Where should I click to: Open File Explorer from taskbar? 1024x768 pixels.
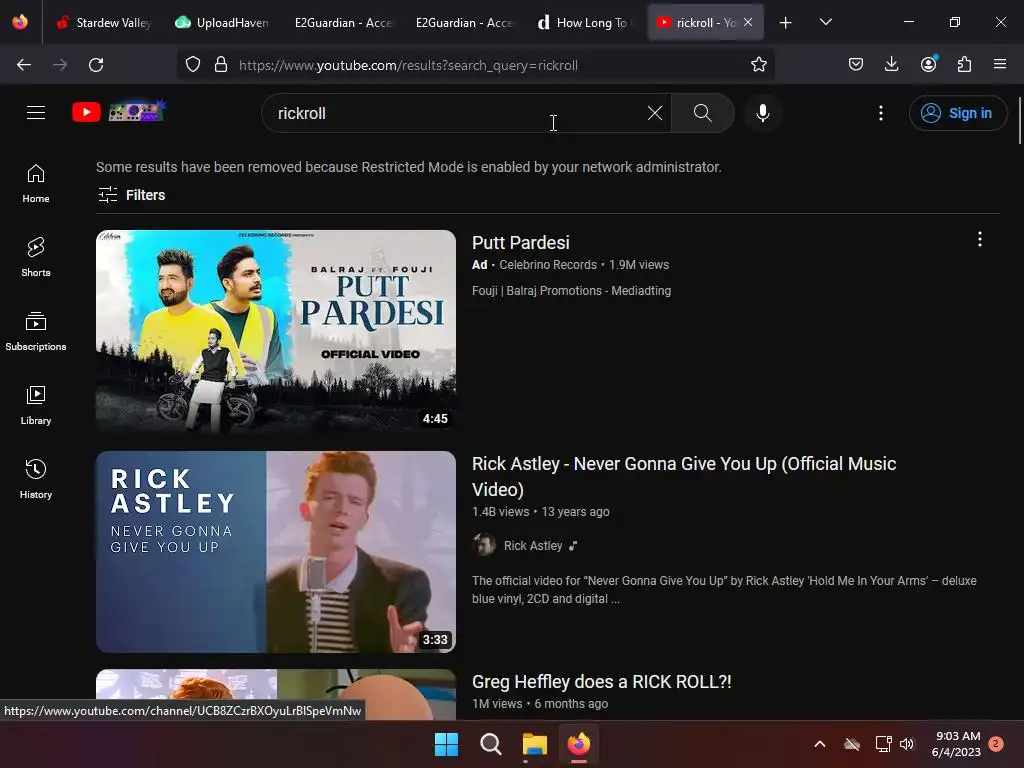click(534, 744)
